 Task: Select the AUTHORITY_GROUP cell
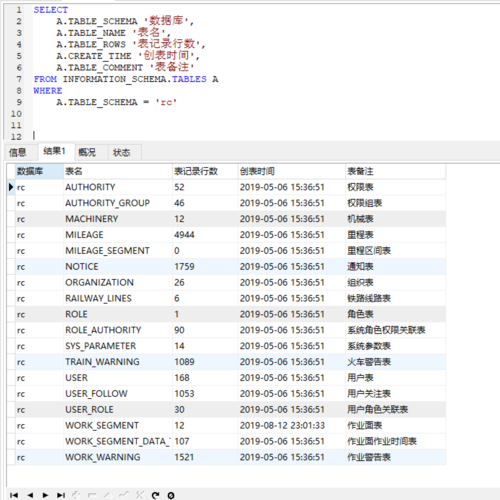[x=118, y=203]
